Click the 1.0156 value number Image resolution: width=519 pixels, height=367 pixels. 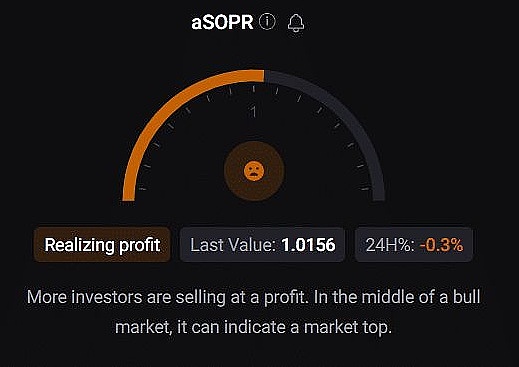pyautogui.click(x=308, y=245)
